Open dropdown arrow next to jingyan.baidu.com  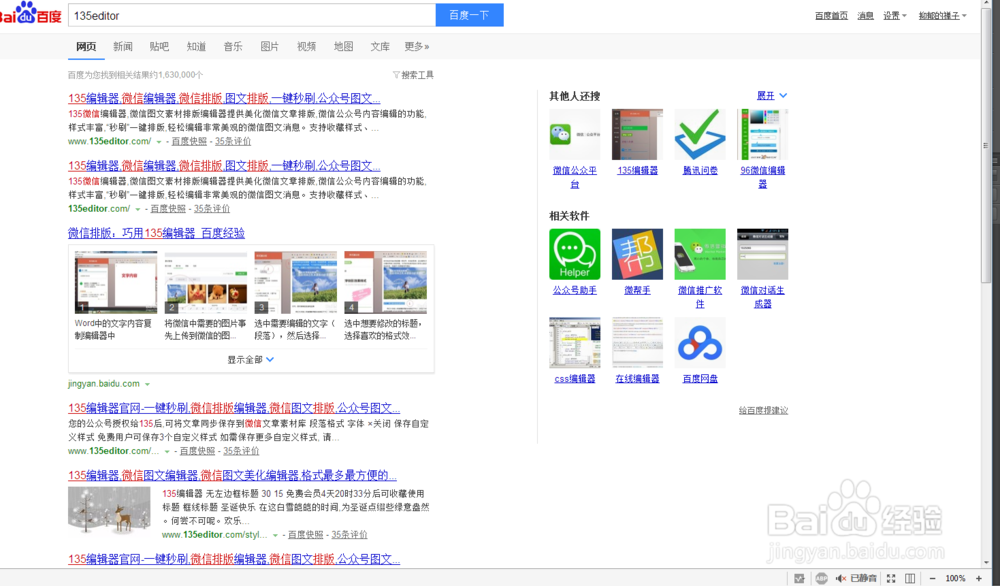point(147,385)
